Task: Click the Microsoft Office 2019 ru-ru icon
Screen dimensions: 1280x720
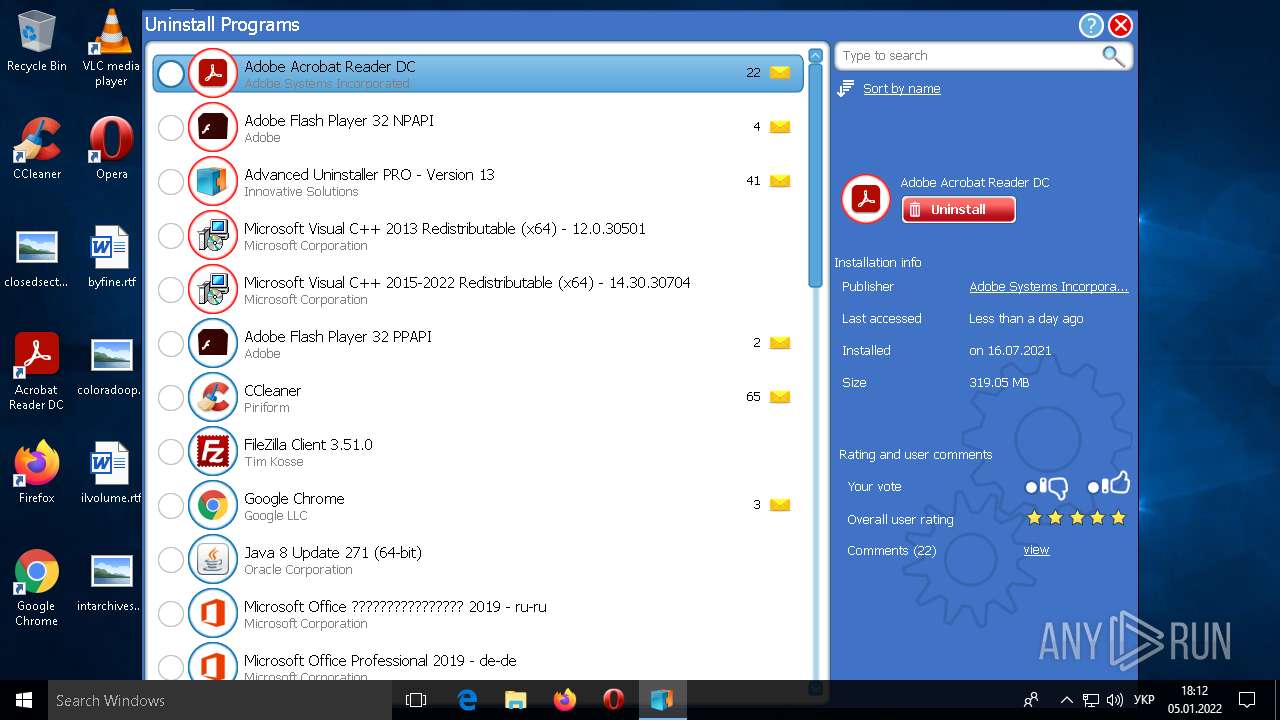Action: pyautogui.click(x=212, y=613)
